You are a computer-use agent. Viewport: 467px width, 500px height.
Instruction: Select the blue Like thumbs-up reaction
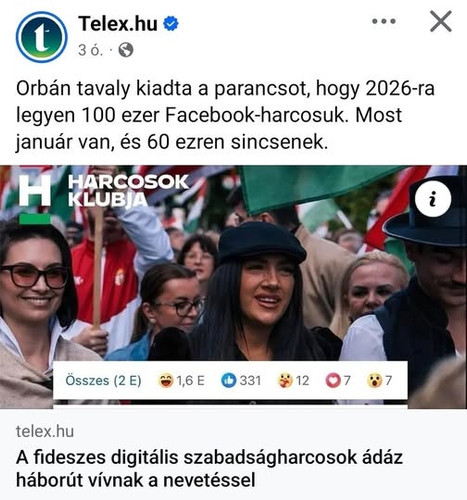click(x=229, y=380)
